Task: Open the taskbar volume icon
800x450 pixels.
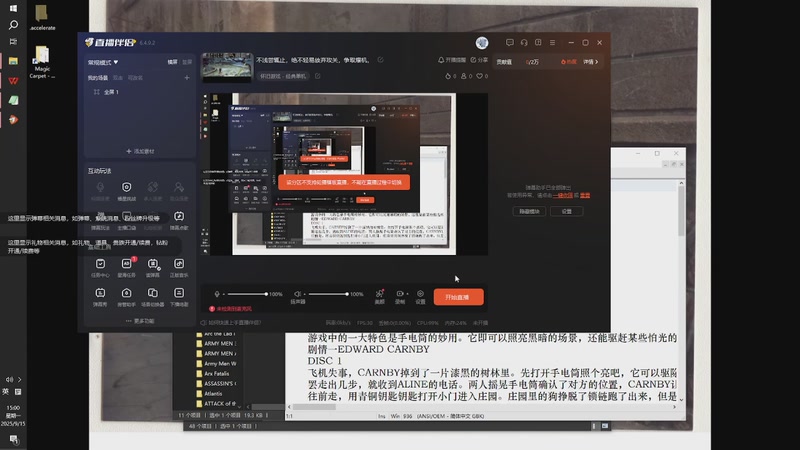Action: [9, 380]
